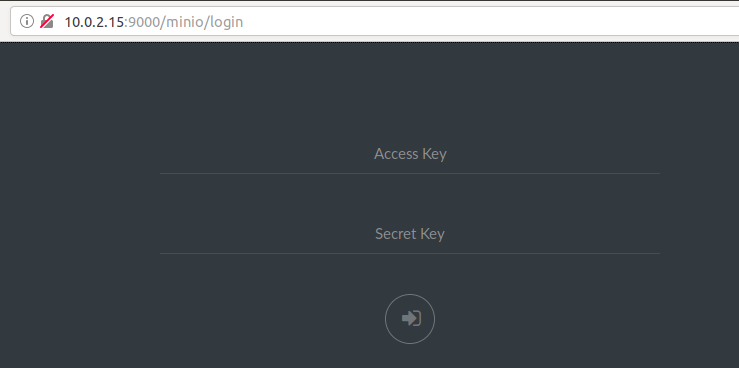The height and width of the screenshot is (368, 739).
Task: Click the browser address bar URL
Action: coord(154,22)
